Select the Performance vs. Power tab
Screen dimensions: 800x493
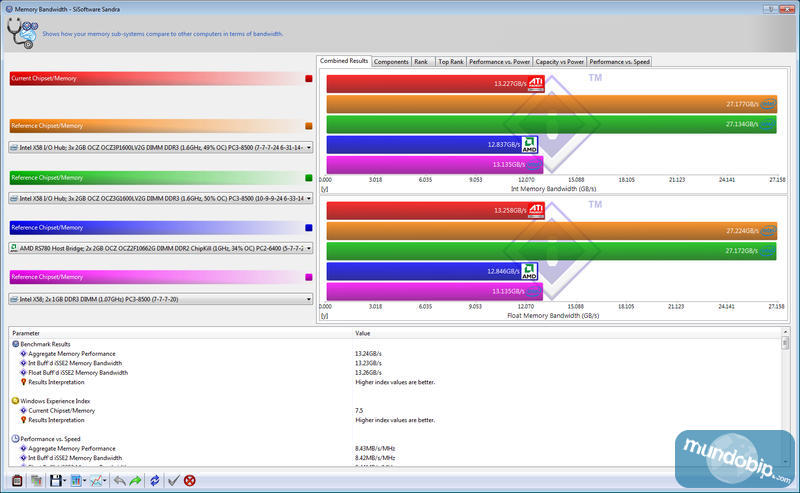tap(499, 62)
